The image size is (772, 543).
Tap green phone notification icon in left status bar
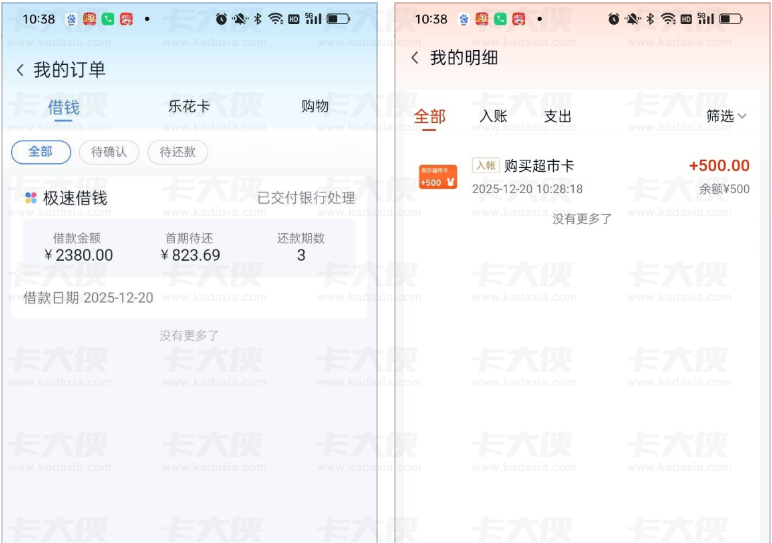[x=108, y=19]
